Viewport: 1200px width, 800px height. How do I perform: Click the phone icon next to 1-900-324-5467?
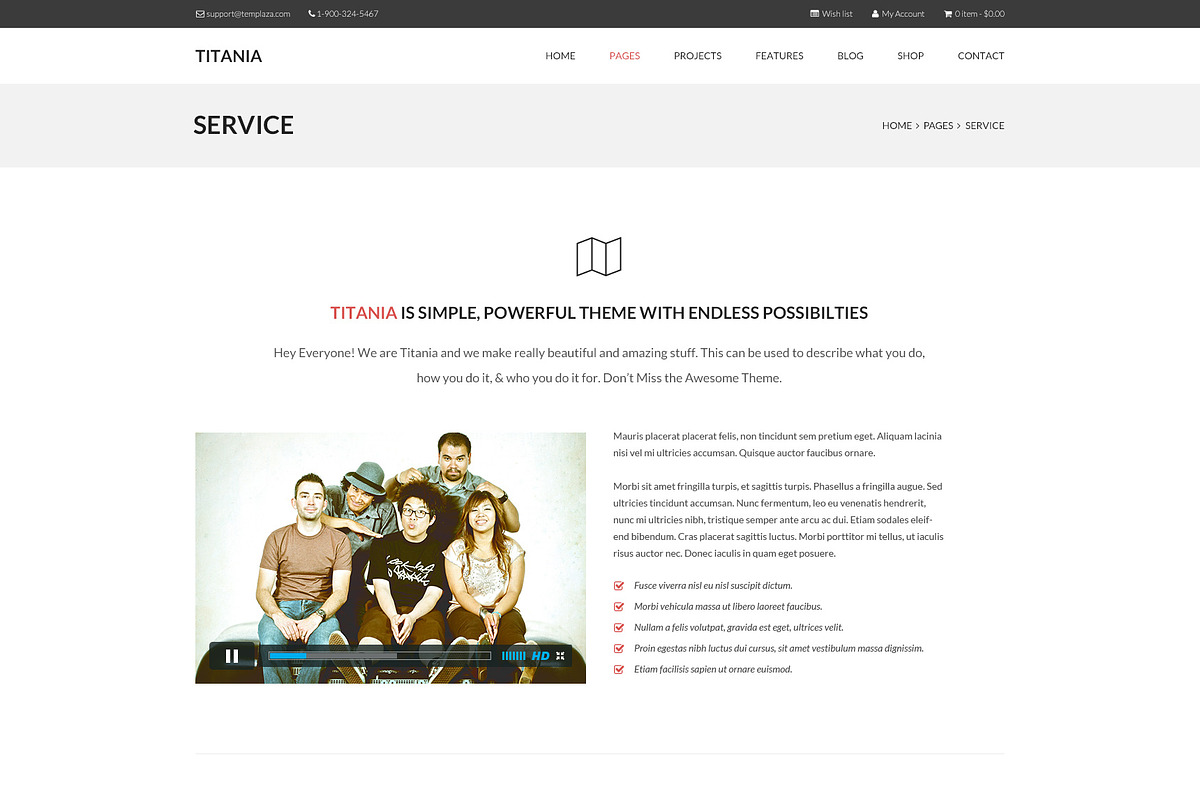311,14
